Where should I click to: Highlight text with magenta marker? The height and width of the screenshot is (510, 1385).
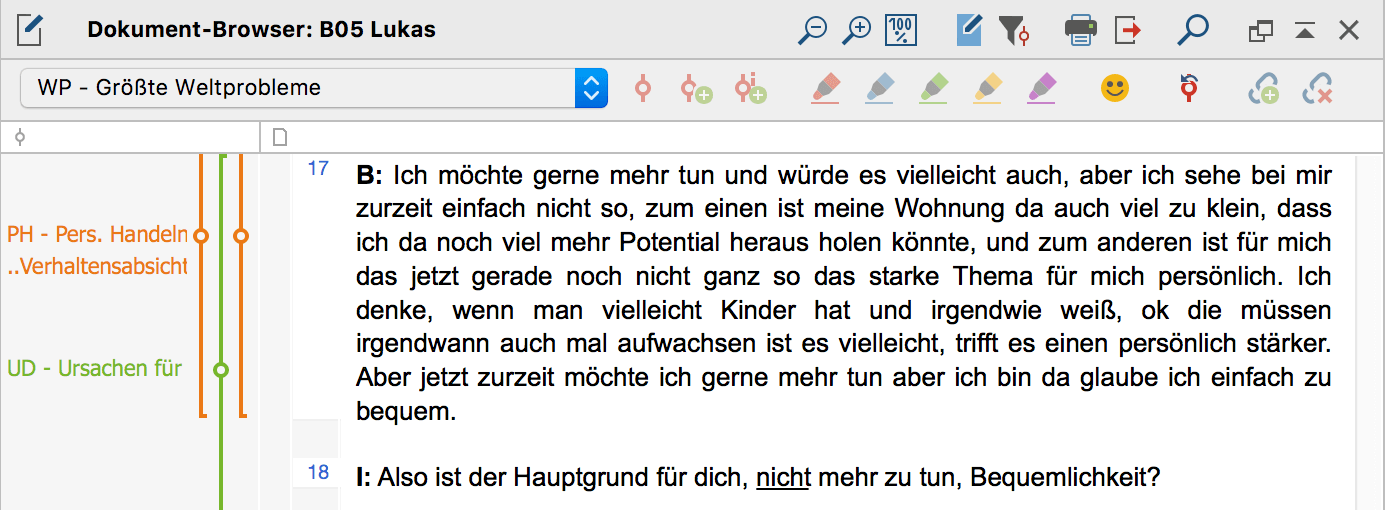pos(1041,89)
